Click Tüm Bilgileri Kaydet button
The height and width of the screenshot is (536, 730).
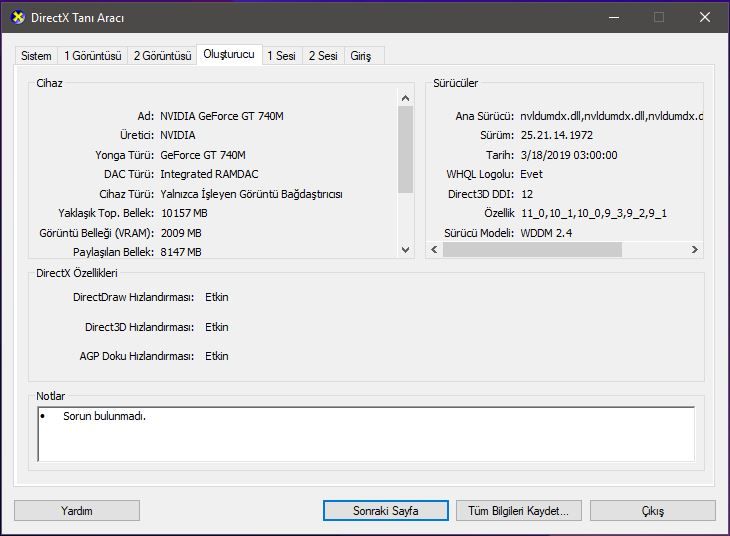[519, 511]
